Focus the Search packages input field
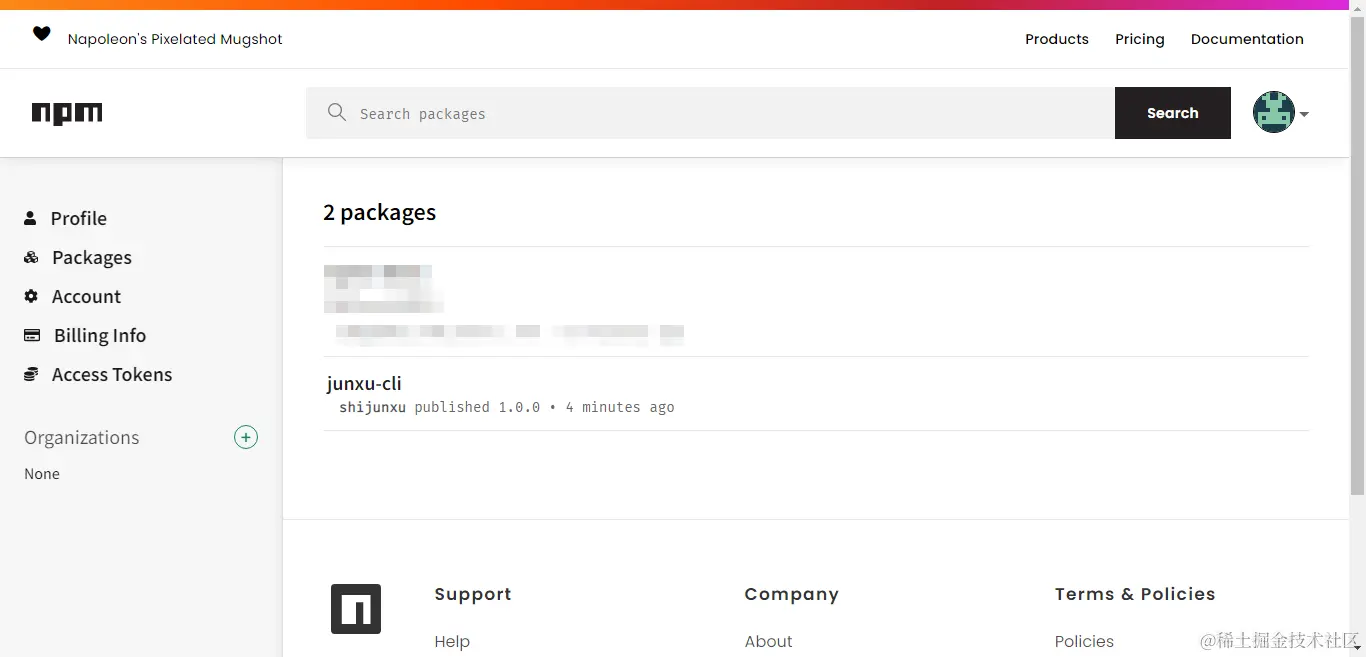 [710, 113]
